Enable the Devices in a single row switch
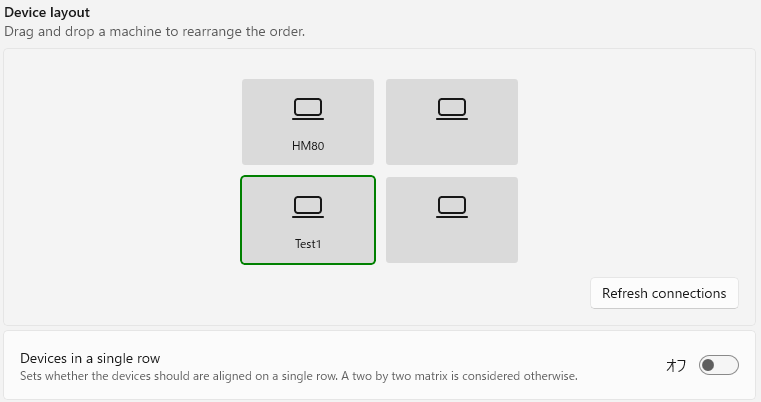This screenshot has height=402, width=761. pyautogui.click(x=718, y=365)
